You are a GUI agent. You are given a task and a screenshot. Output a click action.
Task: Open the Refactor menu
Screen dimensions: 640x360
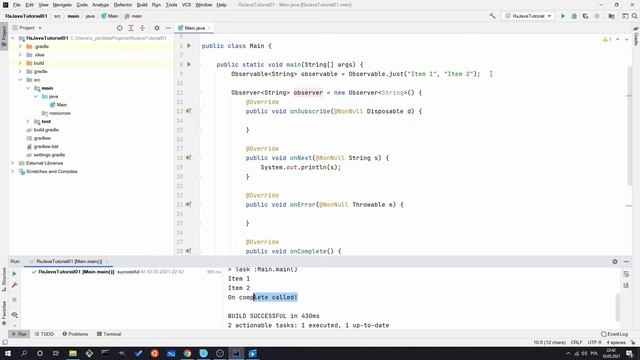[122, 5]
